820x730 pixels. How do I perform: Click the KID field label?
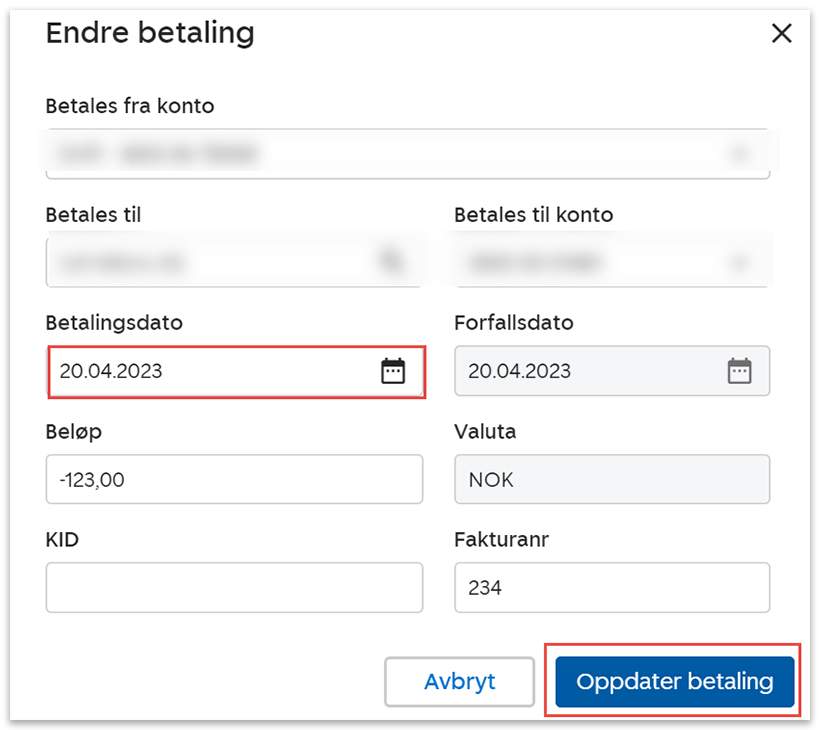coord(62,540)
